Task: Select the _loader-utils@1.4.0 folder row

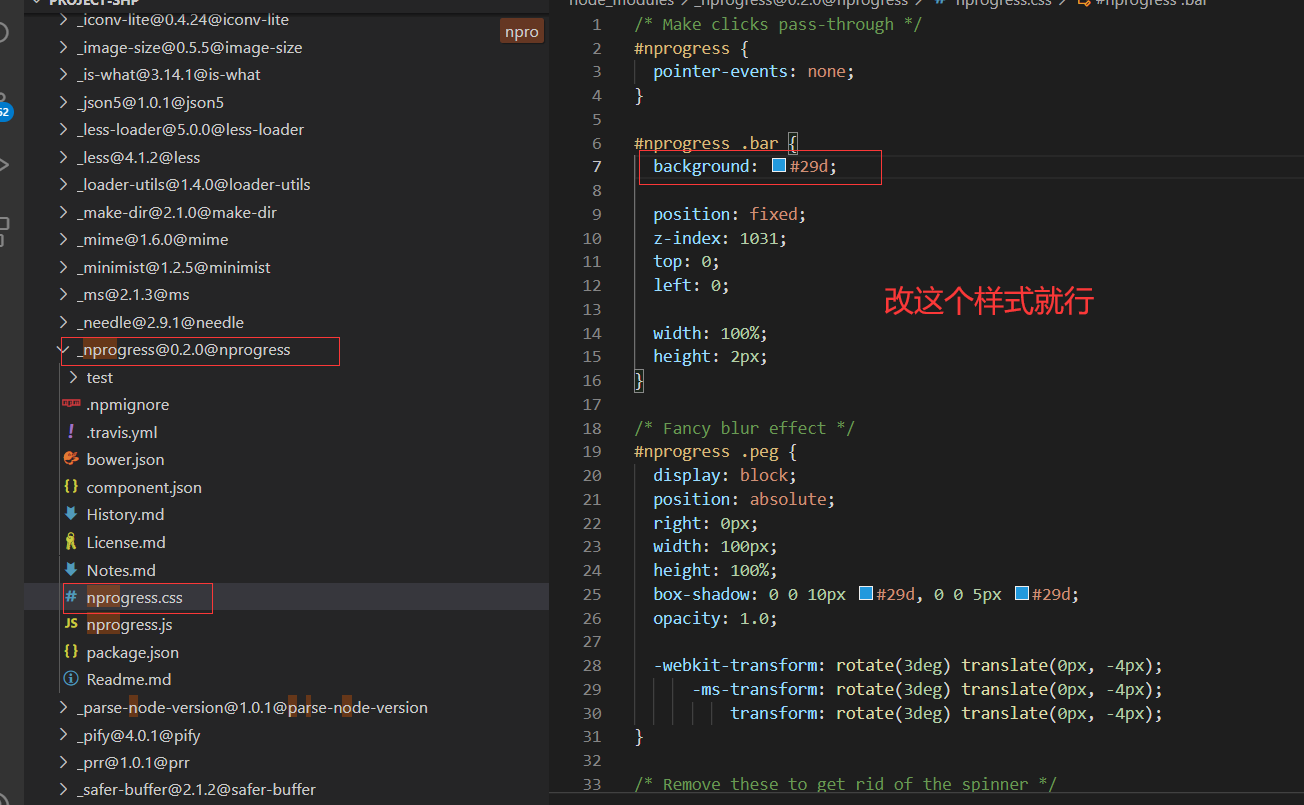Action: pyautogui.click(x=286, y=184)
